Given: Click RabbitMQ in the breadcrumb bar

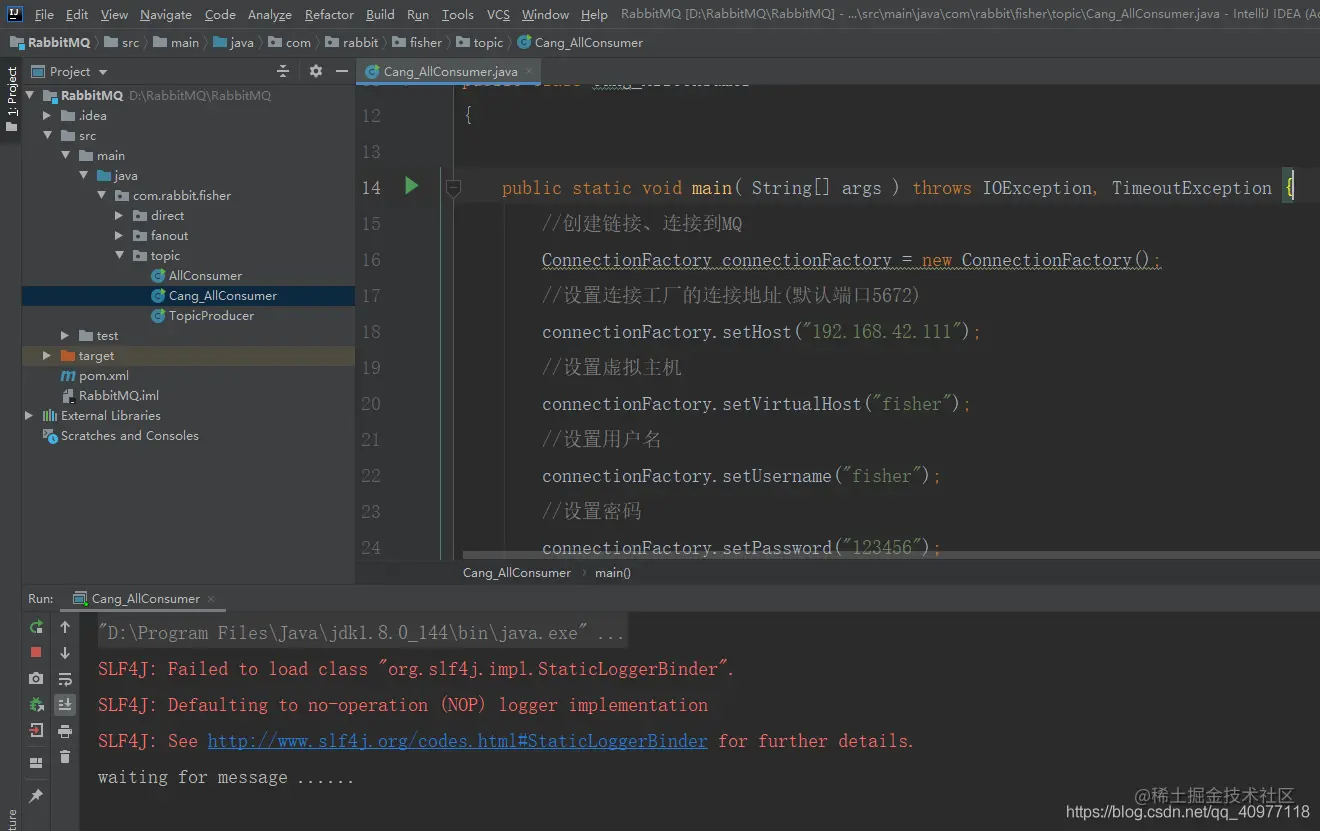Looking at the screenshot, I should pos(50,42).
